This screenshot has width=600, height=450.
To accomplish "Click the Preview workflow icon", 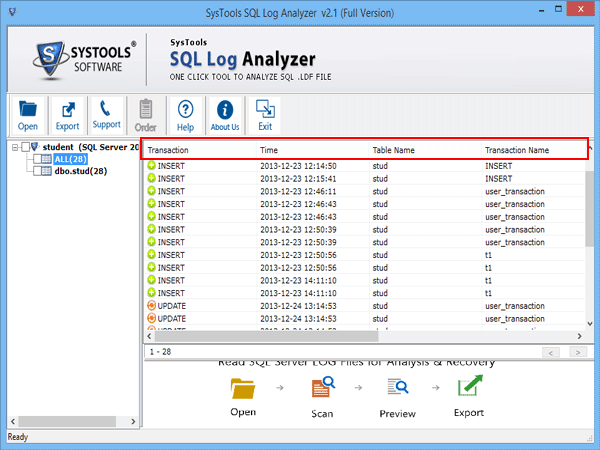I will 397,386.
